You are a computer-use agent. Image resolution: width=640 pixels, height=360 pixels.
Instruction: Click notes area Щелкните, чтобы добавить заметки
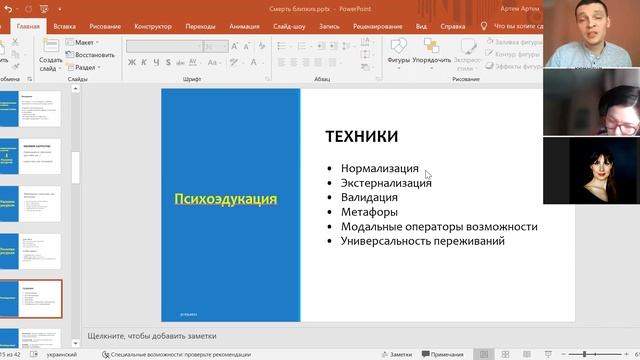click(x=152, y=336)
